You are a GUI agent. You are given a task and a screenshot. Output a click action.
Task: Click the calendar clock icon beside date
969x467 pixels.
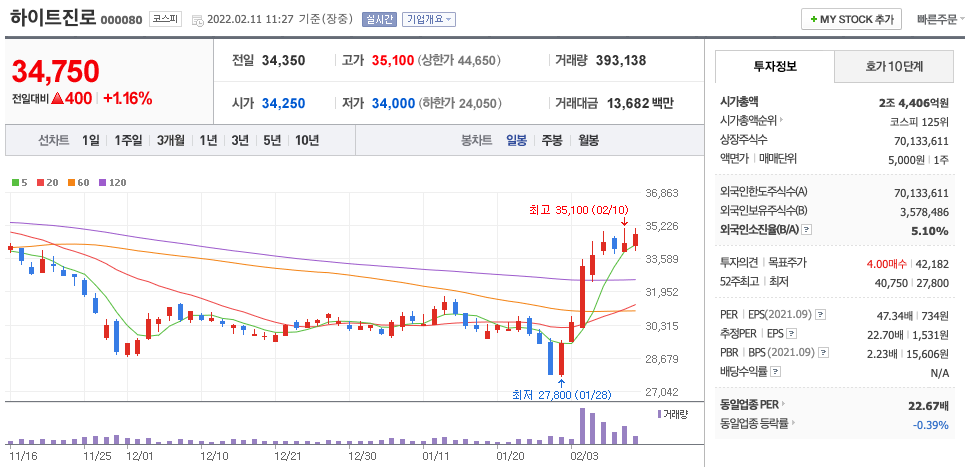pos(198,20)
